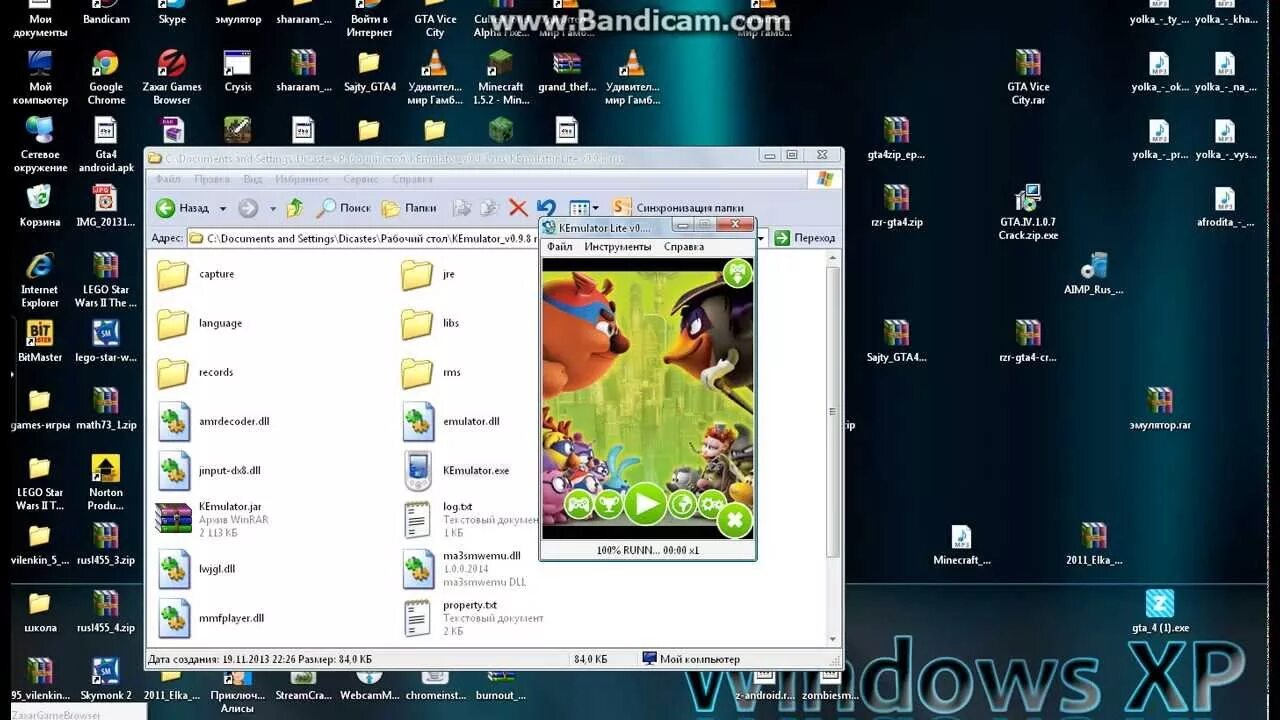Select the log.txt file
Screen dimensions: 1280x720
coord(470,519)
